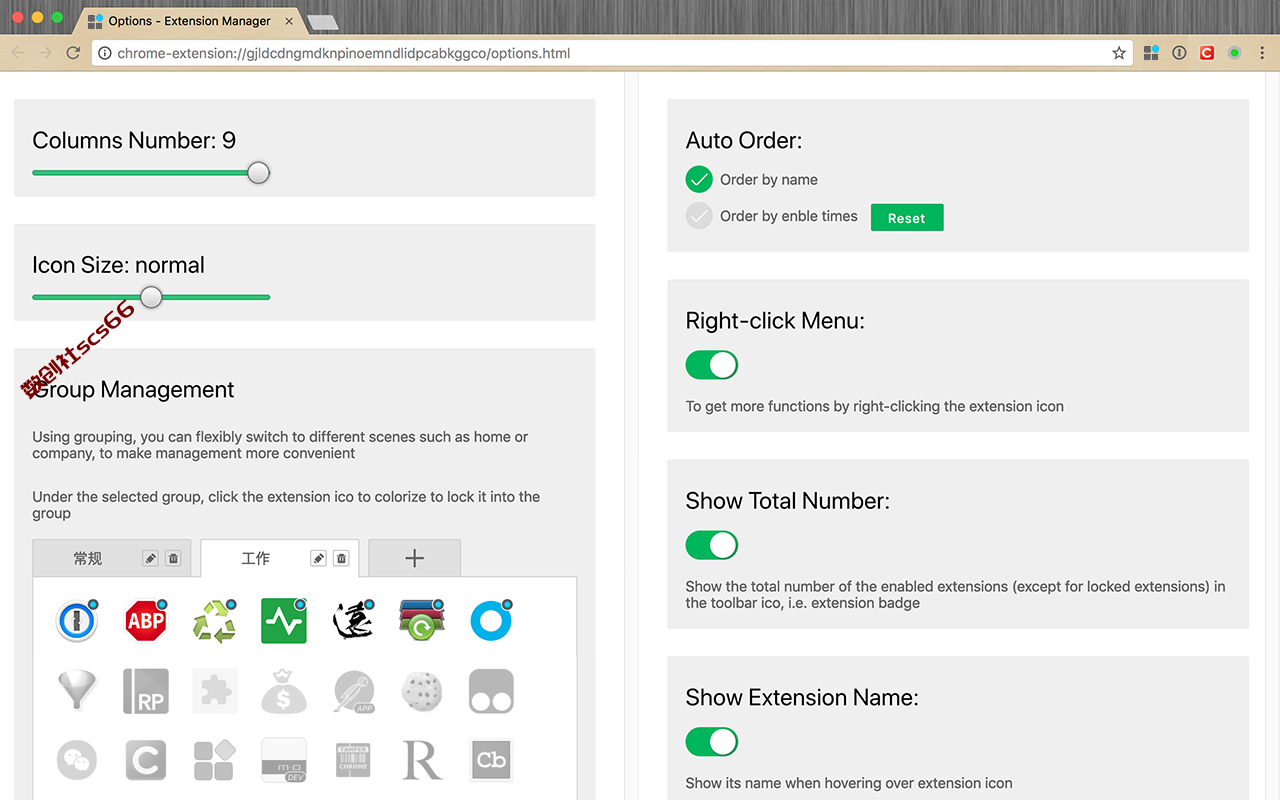Open the Chrome three-dot menu
Image resolution: width=1280 pixels, height=800 pixels.
pyautogui.click(x=1263, y=53)
